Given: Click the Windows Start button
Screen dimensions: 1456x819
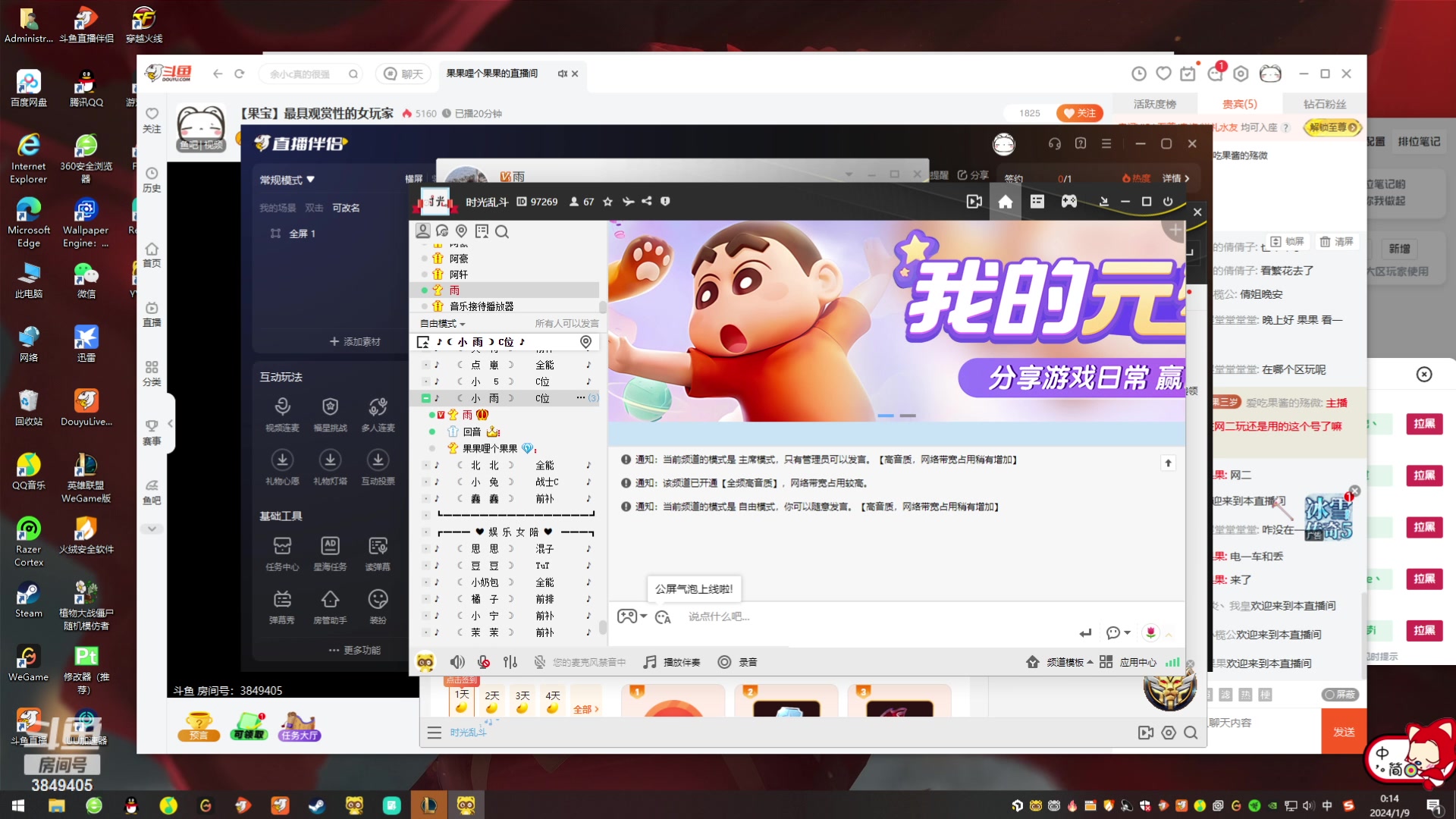Looking at the screenshot, I should 18,805.
